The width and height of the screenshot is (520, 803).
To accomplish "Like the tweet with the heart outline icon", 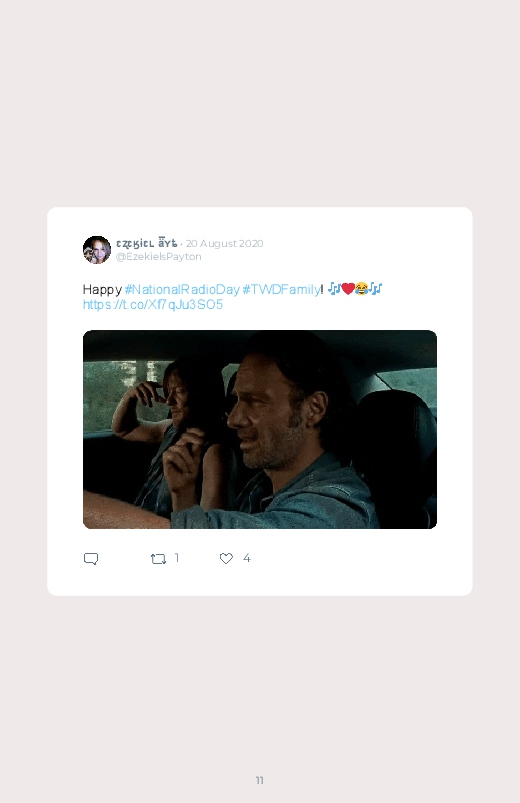I will tap(226, 558).
